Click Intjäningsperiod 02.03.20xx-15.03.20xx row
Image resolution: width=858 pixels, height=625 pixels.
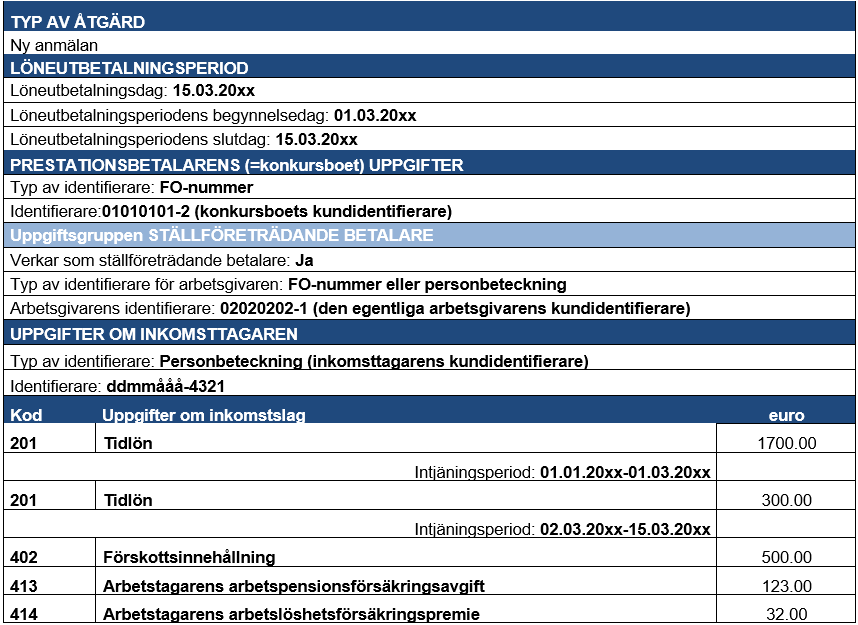(x=562, y=528)
